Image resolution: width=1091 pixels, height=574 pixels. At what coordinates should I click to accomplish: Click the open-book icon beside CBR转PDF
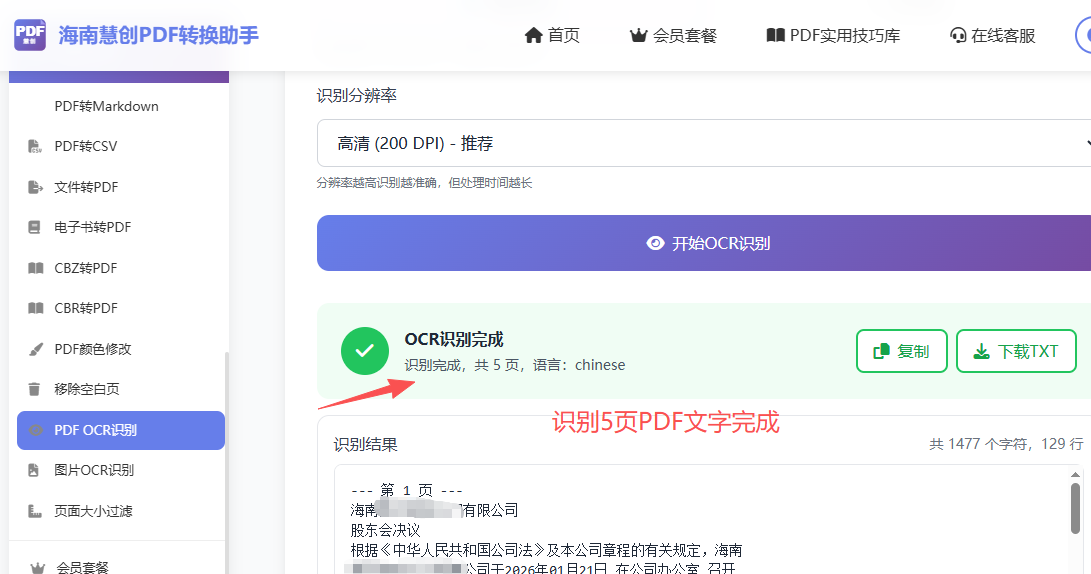[x=35, y=308]
